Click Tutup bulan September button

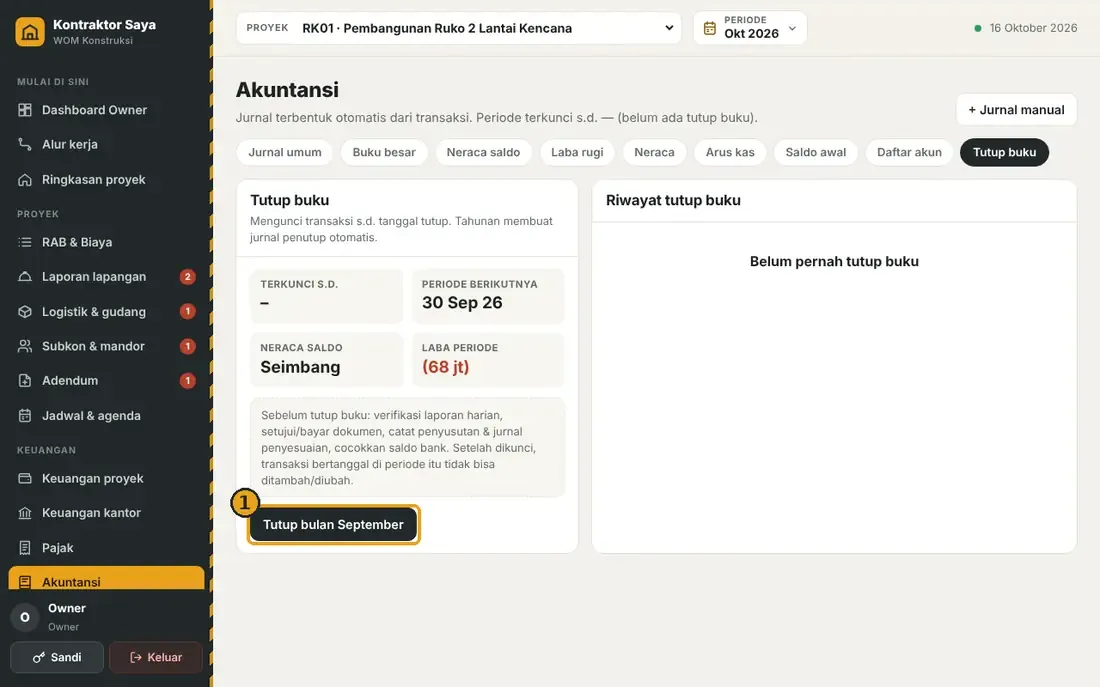point(333,525)
